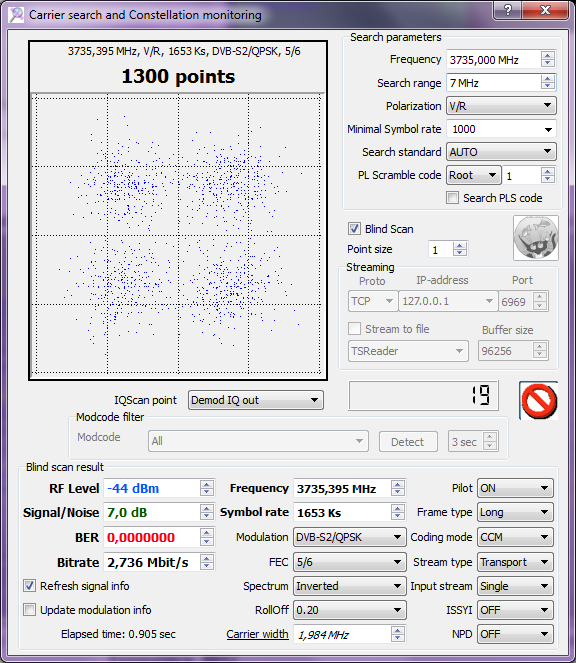The image size is (576, 663).
Task: Open the Minimal Symbol rate dropdown
Action: (x=501, y=129)
